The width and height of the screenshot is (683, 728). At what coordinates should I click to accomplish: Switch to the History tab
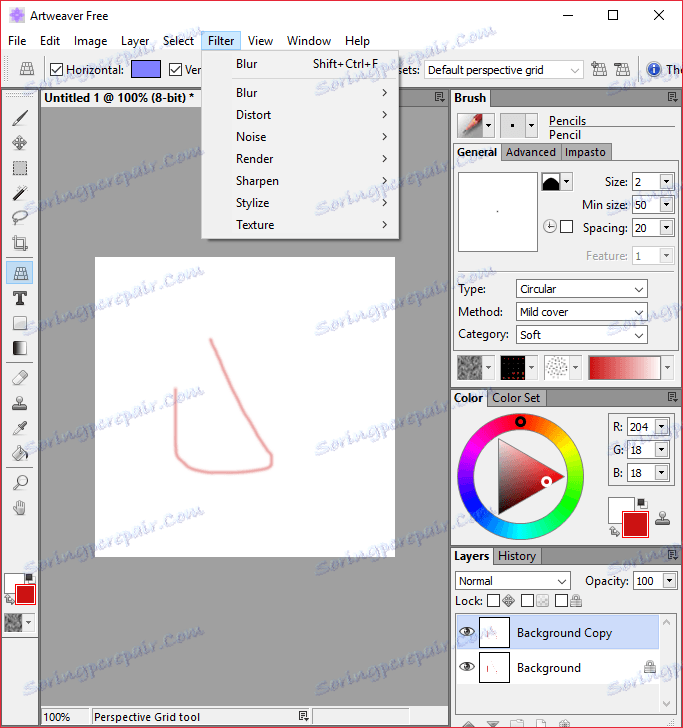click(x=517, y=556)
